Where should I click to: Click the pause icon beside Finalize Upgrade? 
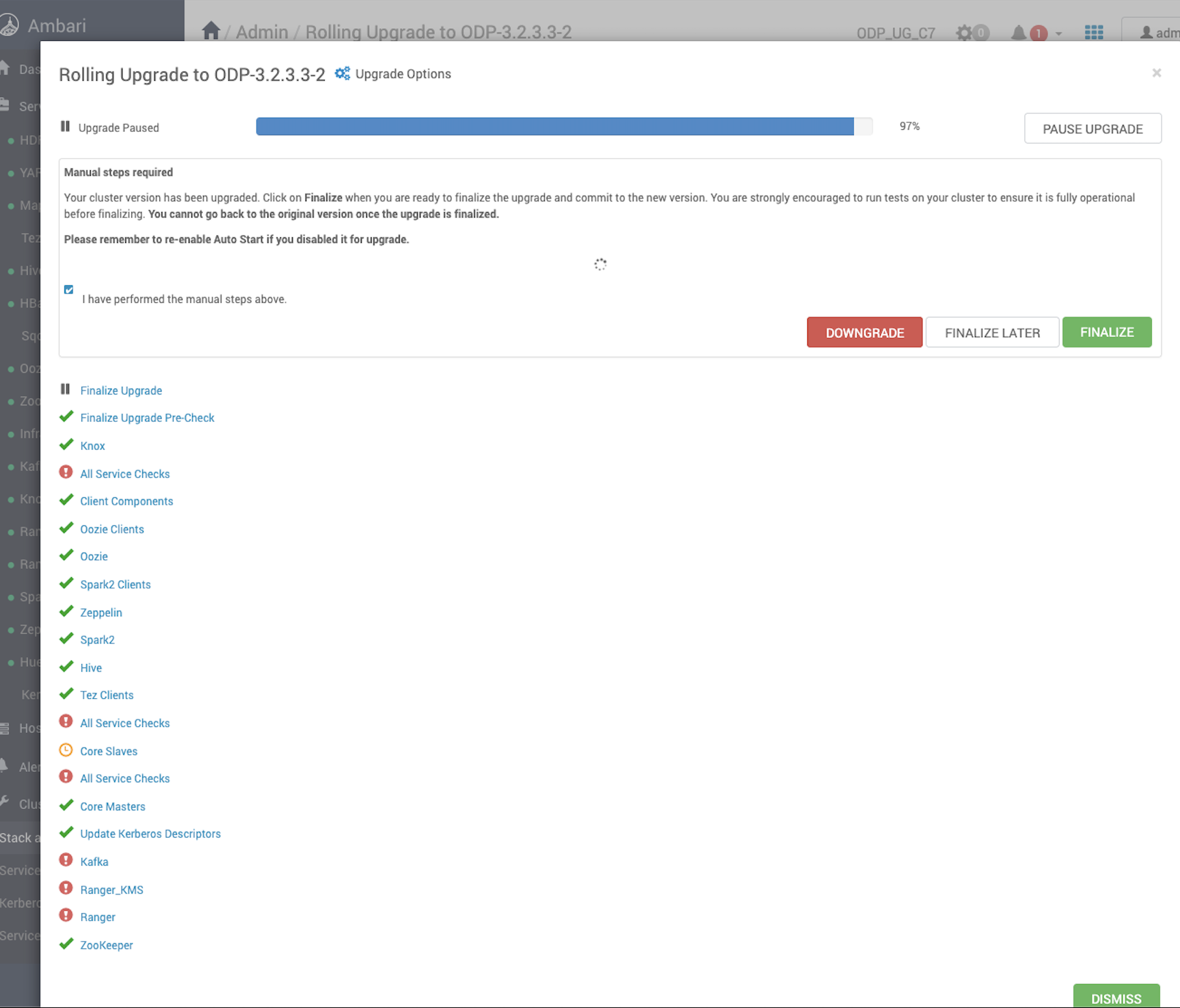(65, 389)
